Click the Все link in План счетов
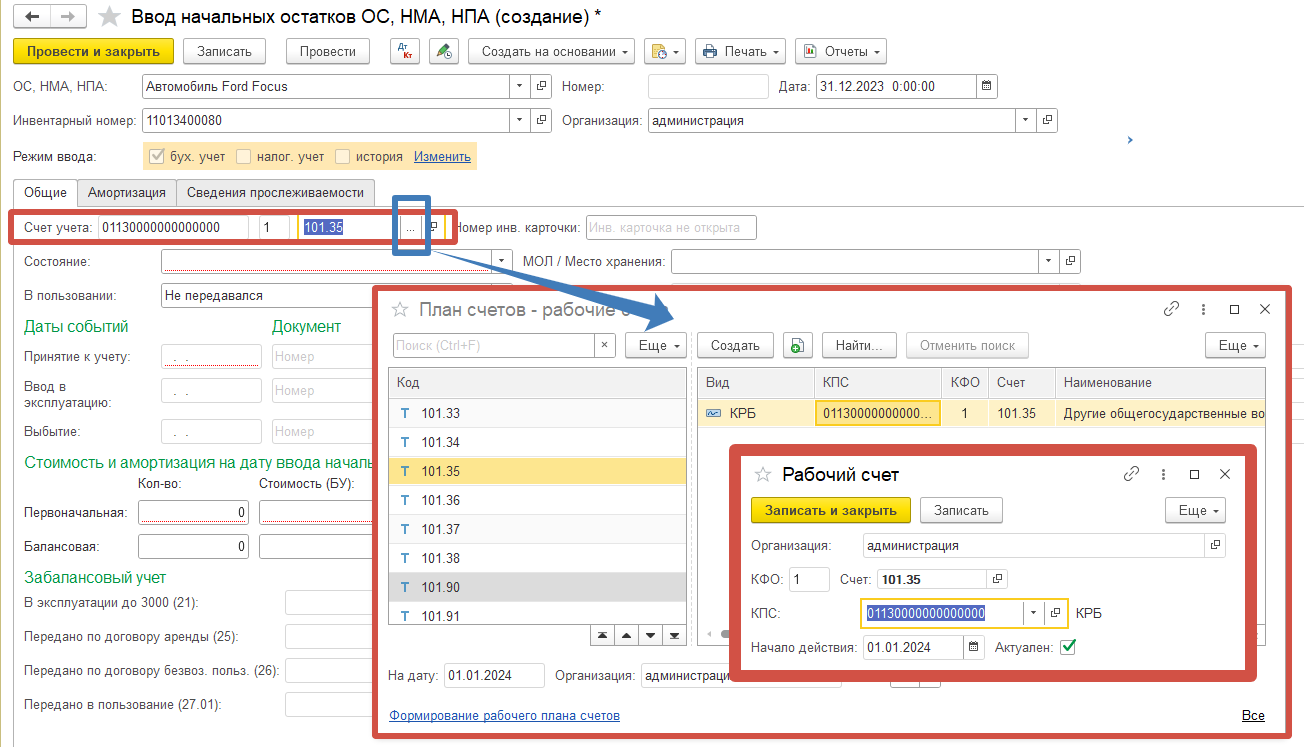This screenshot has height=747, width=1304. pos(1253,715)
